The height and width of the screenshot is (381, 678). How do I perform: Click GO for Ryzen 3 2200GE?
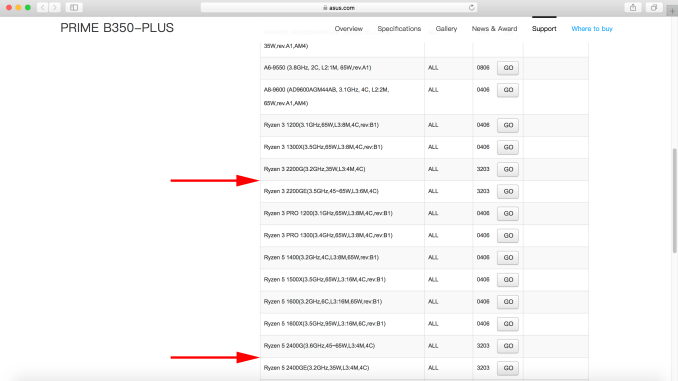tap(508, 192)
